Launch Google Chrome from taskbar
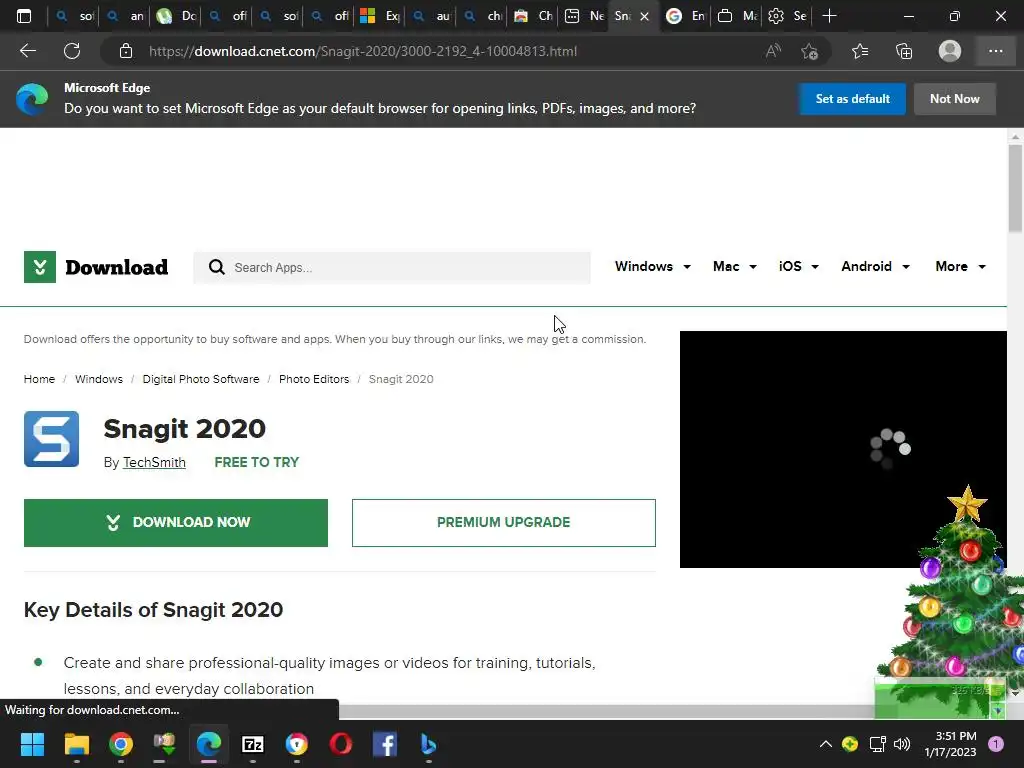 pos(121,744)
